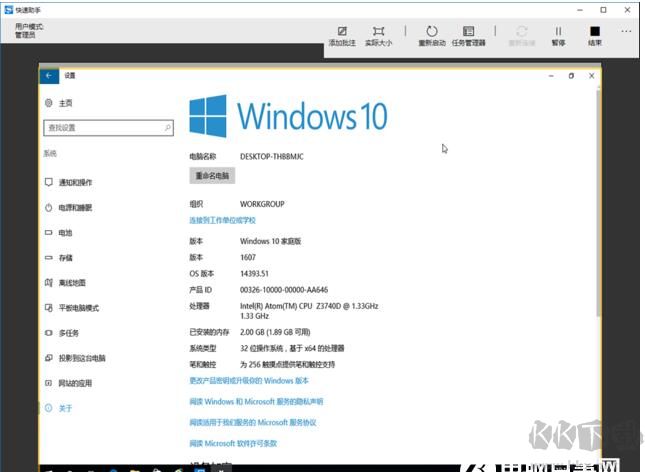Click the 32 位操作系统 system type text
645x472 pixels.
(292, 348)
